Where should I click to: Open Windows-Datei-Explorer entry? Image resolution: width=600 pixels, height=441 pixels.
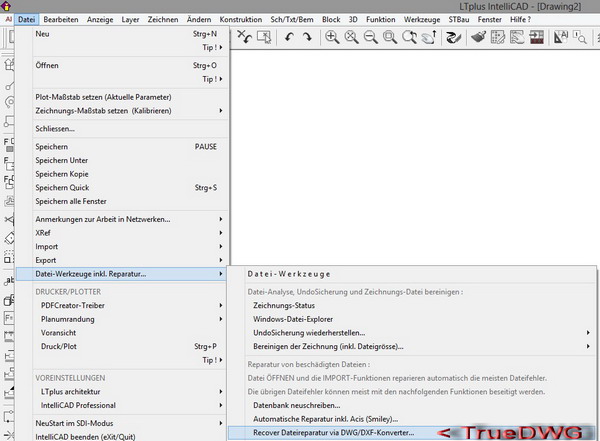tap(412, 319)
